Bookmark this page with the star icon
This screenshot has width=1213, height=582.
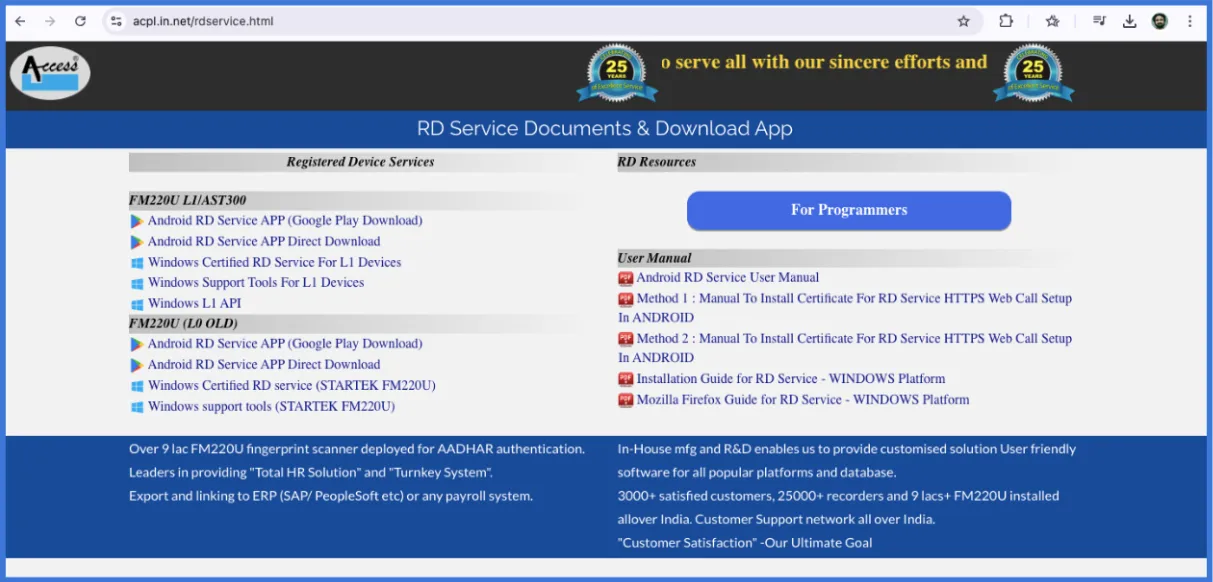coord(963,21)
